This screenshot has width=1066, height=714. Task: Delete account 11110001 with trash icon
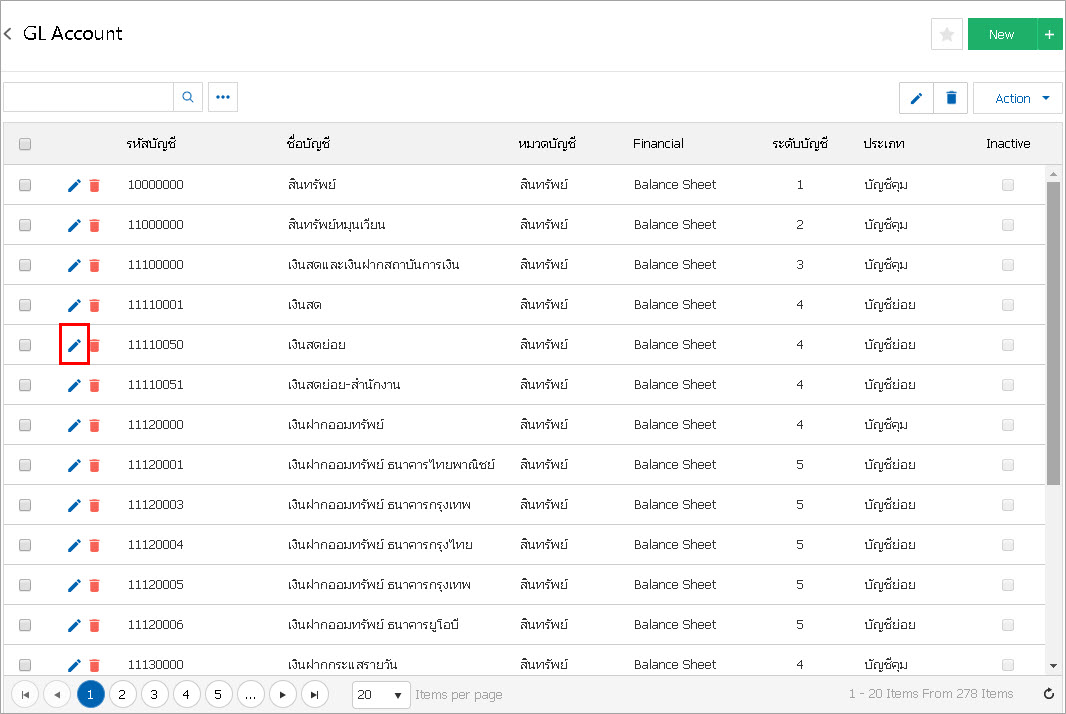[94, 305]
